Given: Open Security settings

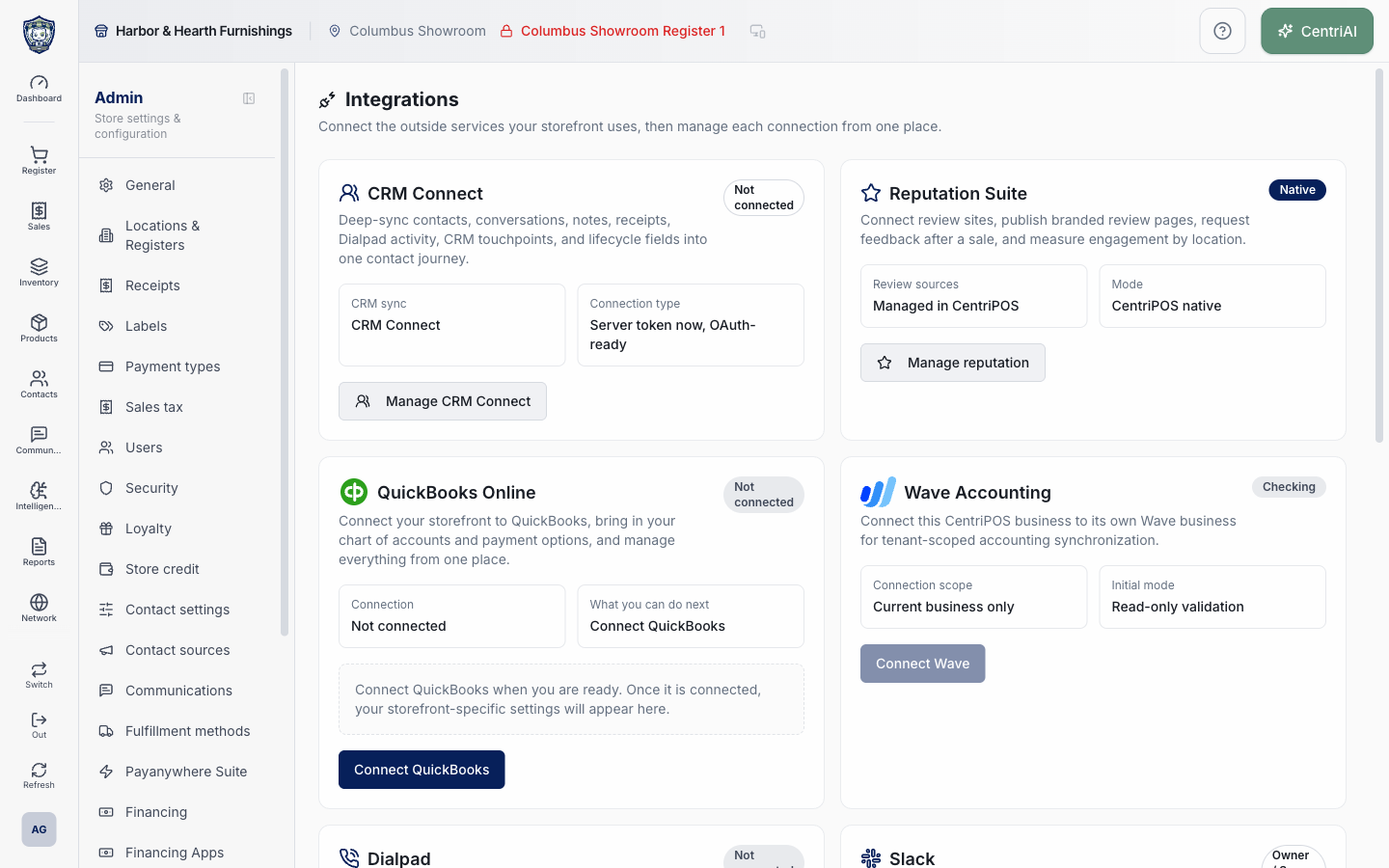Looking at the screenshot, I should point(179,488).
